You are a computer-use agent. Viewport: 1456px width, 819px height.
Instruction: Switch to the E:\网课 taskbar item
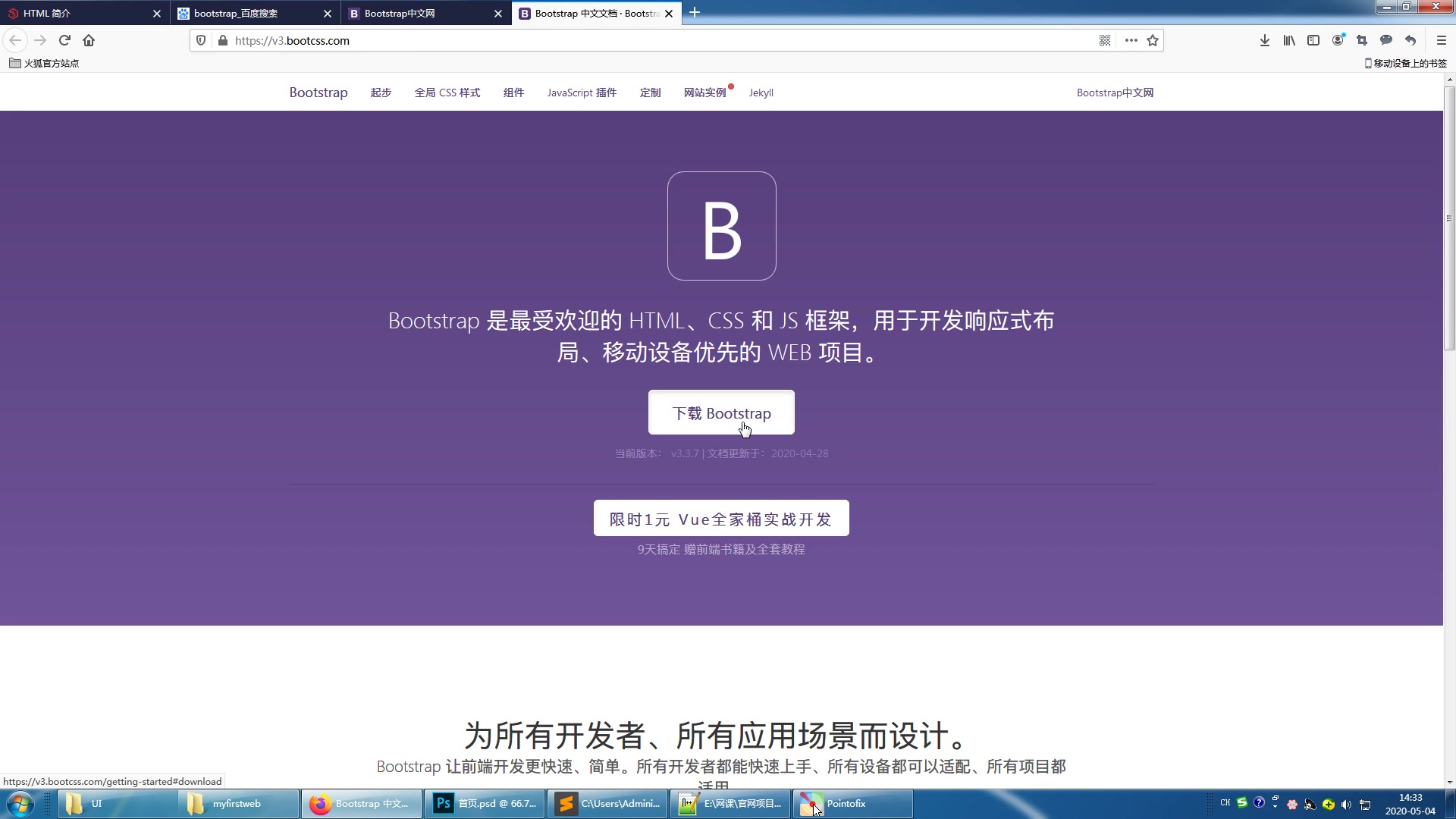point(730,804)
